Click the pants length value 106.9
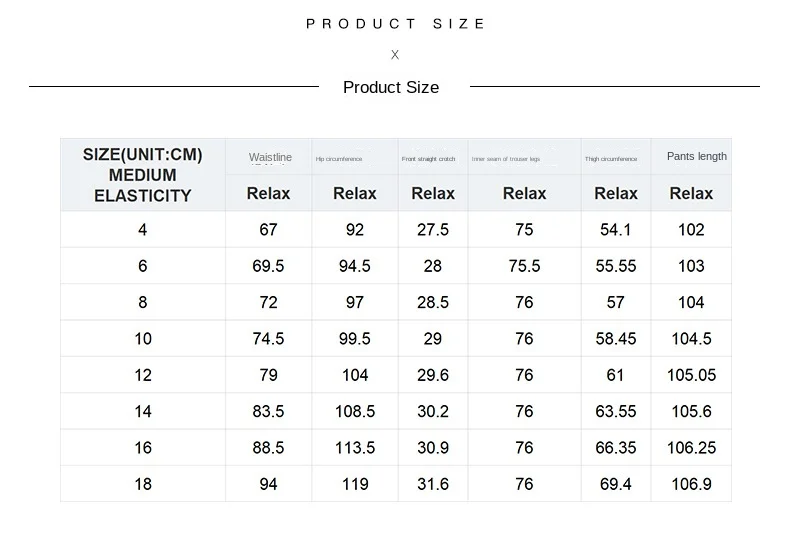Viewport: 790px width, 544px height. coord(691,484)
